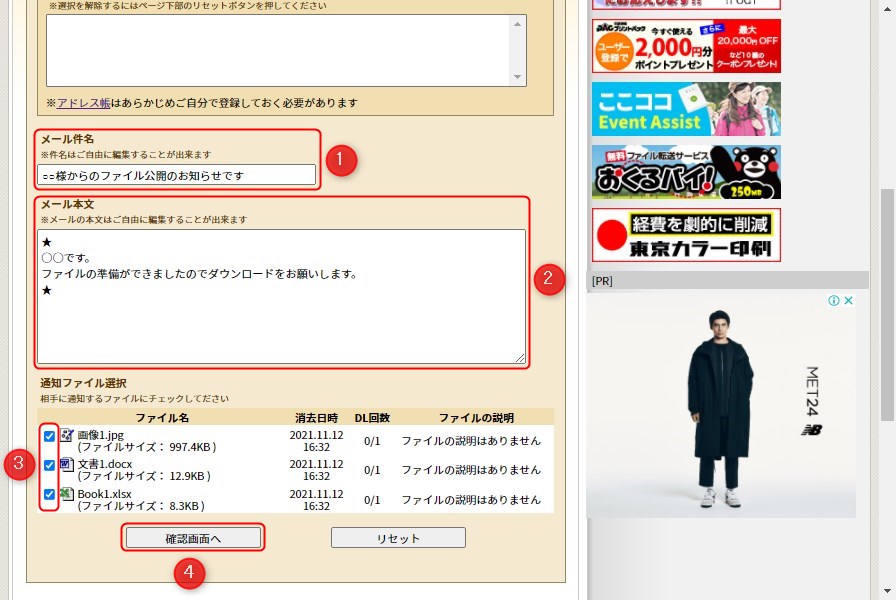Click into the メール件名 subject field

coord(176,175)
